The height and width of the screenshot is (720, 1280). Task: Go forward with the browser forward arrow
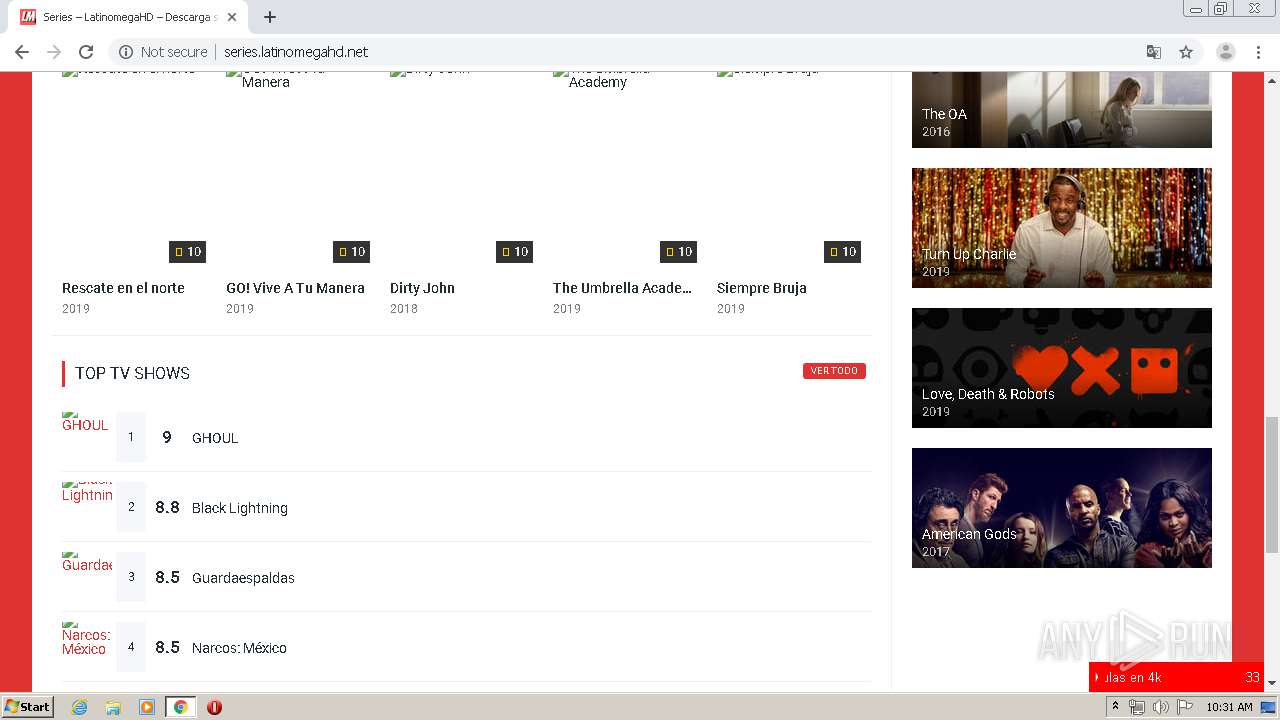[x=54, y=52]
